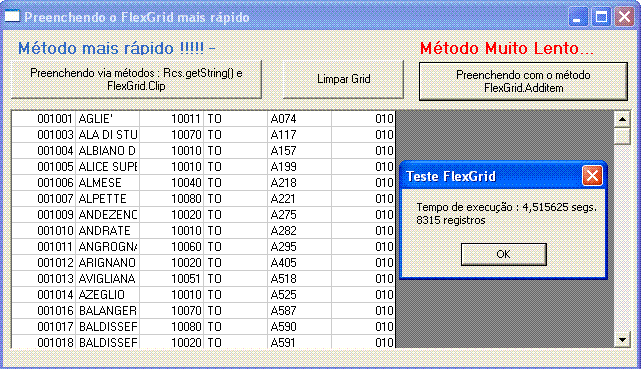Screen dimensions: 641x369
Task: Select cell 001004 in the grid
Action: (44, 151)
